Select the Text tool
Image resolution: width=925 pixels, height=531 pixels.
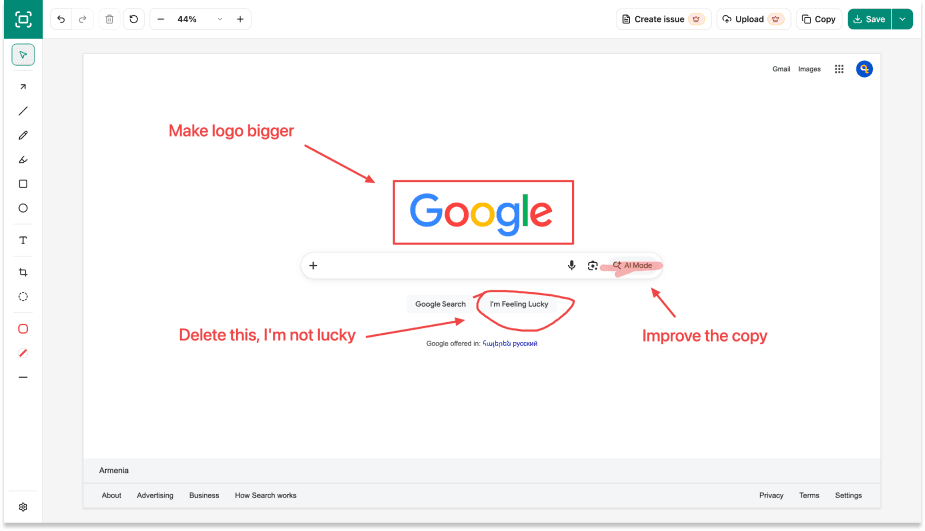pos(23,240)
